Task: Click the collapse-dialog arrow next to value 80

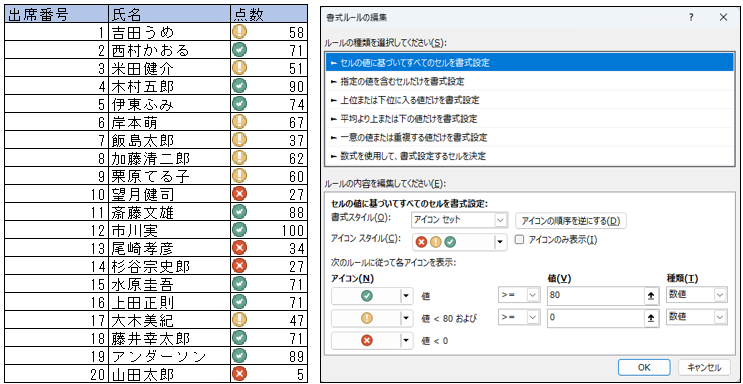Action: click(651, 295)
